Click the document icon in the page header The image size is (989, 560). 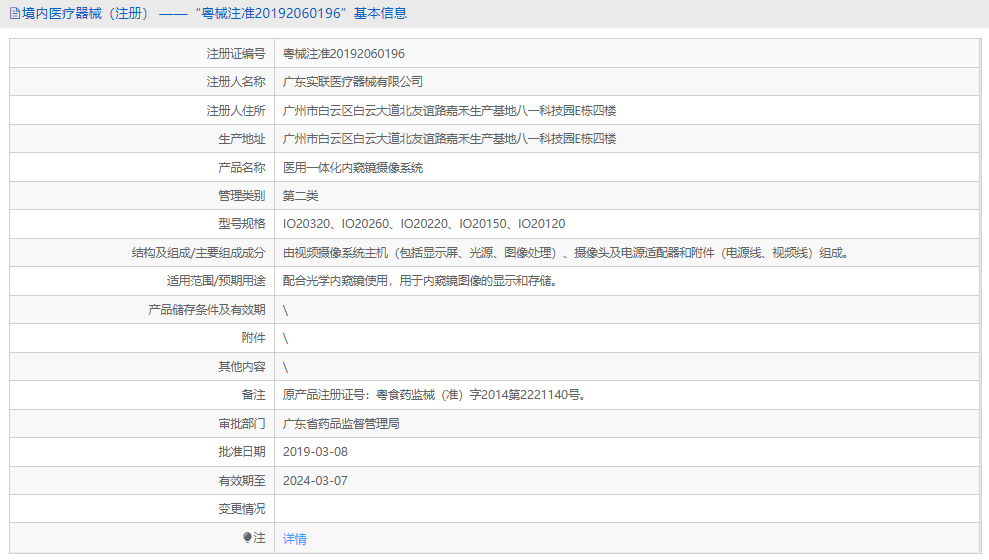coord(15,13)
